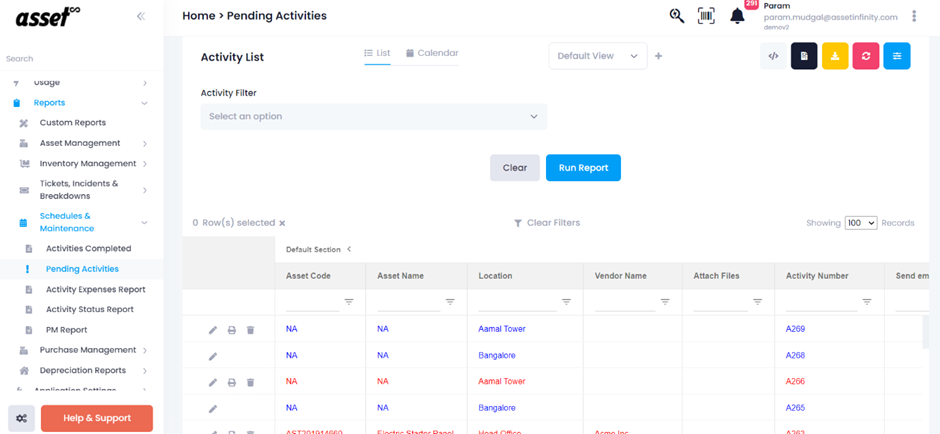The height and width of the screenshot is (434, 940).
Task: Open notifications bell icon
Action: (737, 16)
